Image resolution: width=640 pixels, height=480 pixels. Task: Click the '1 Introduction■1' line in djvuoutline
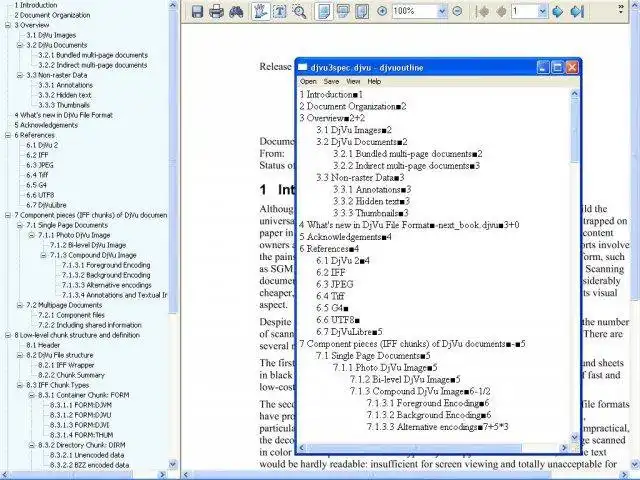(x=331, y=95)
